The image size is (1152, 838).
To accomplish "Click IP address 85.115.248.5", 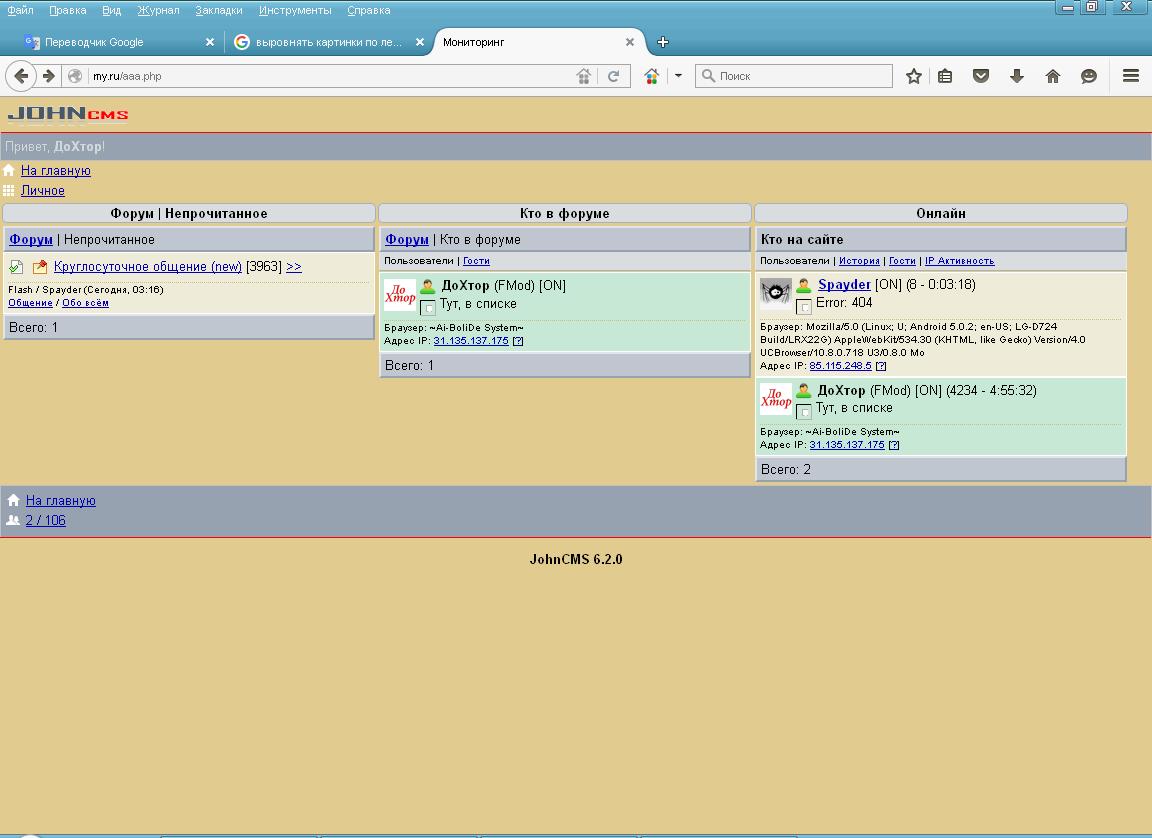I will [x=840, y=366].
